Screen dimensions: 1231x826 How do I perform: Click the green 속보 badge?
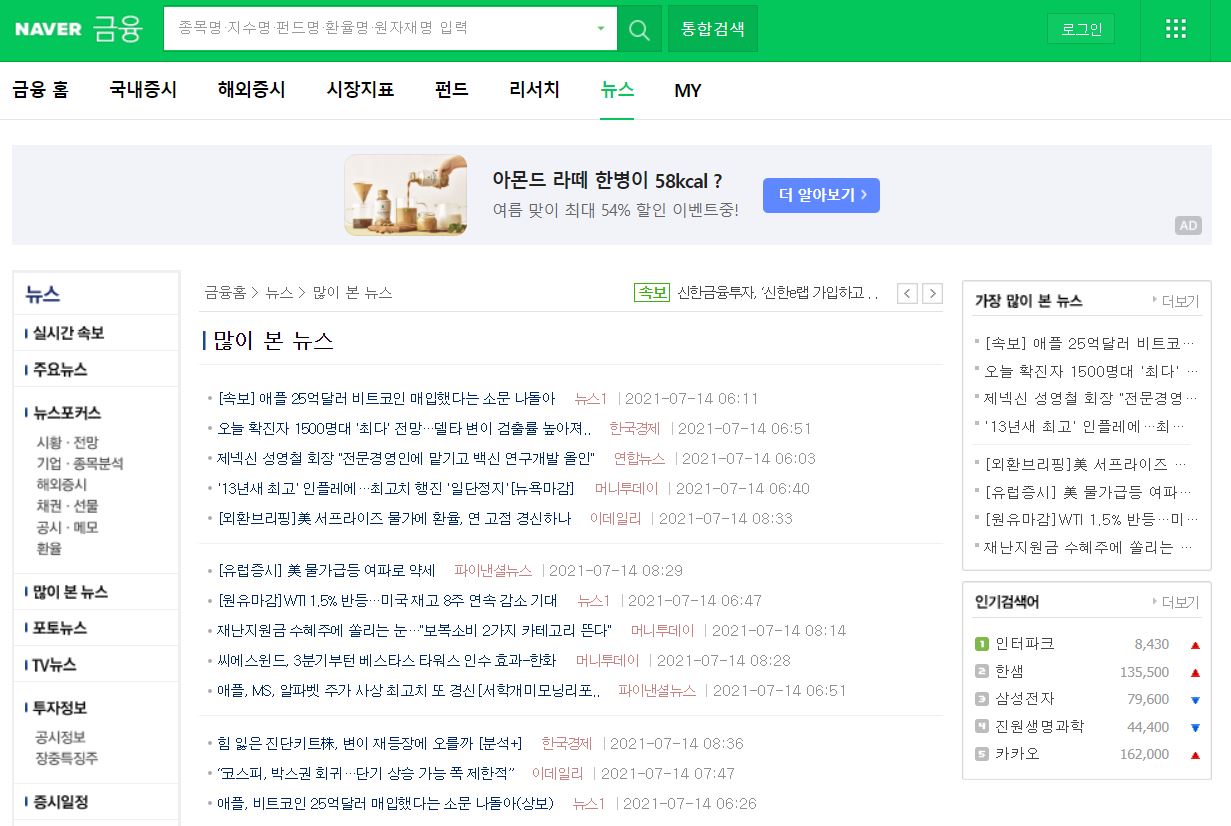[x=652, y=293]
